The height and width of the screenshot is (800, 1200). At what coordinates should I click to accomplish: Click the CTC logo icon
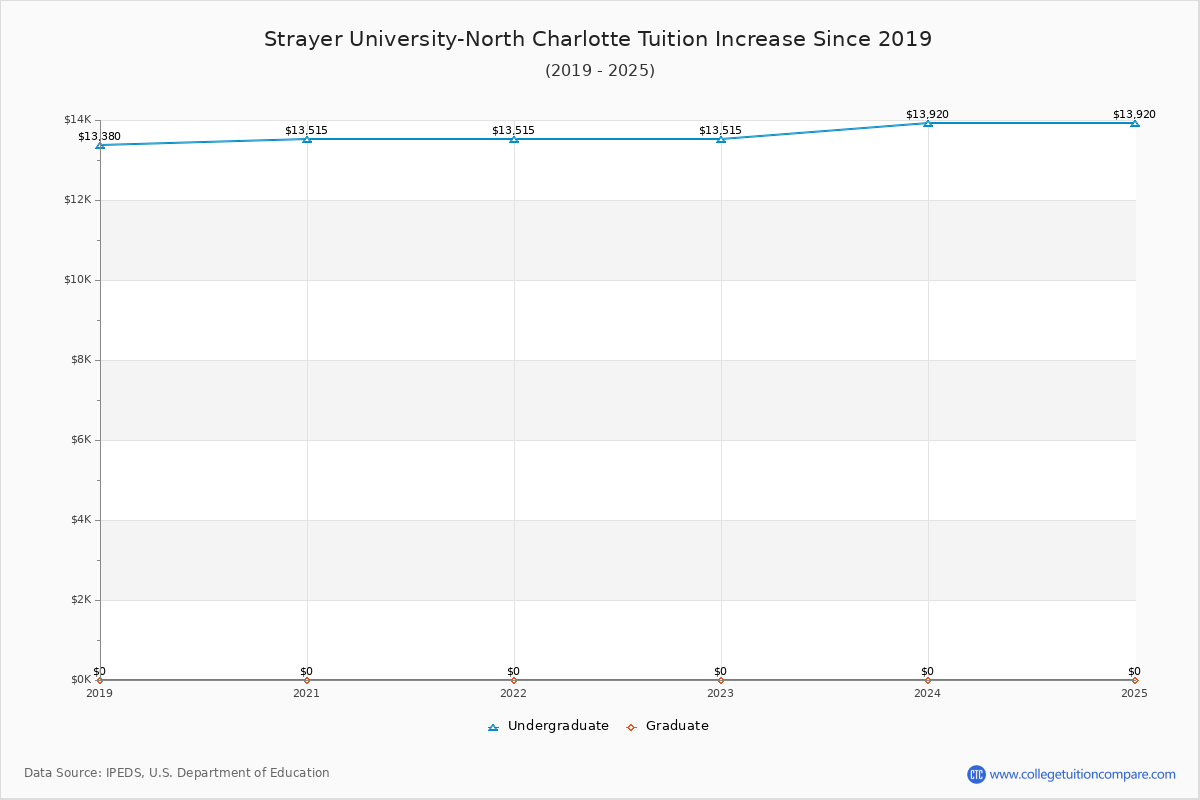(976, 774)
